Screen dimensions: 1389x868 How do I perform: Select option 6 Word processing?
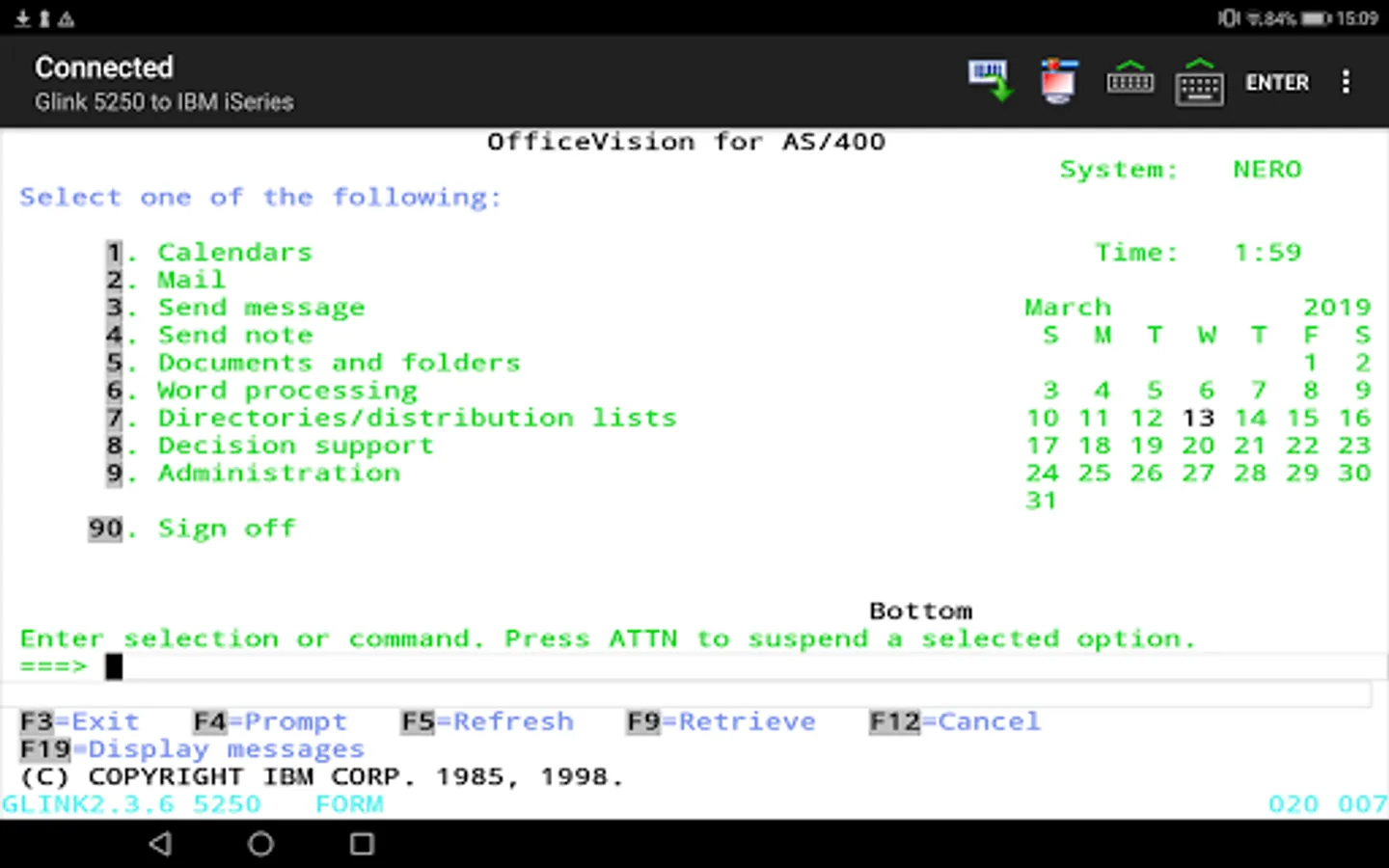(261, 392)
